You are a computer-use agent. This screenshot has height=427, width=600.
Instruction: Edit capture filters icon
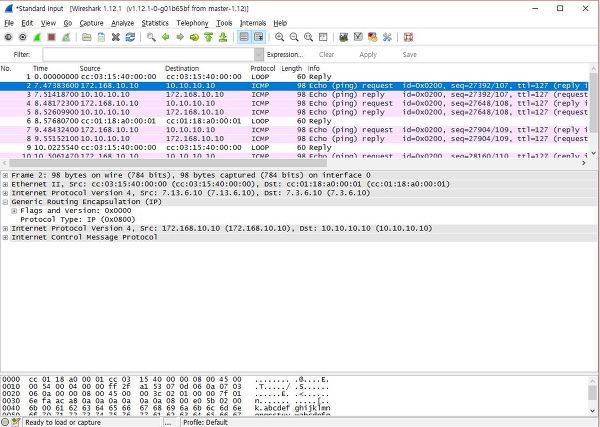click(344, 37)
